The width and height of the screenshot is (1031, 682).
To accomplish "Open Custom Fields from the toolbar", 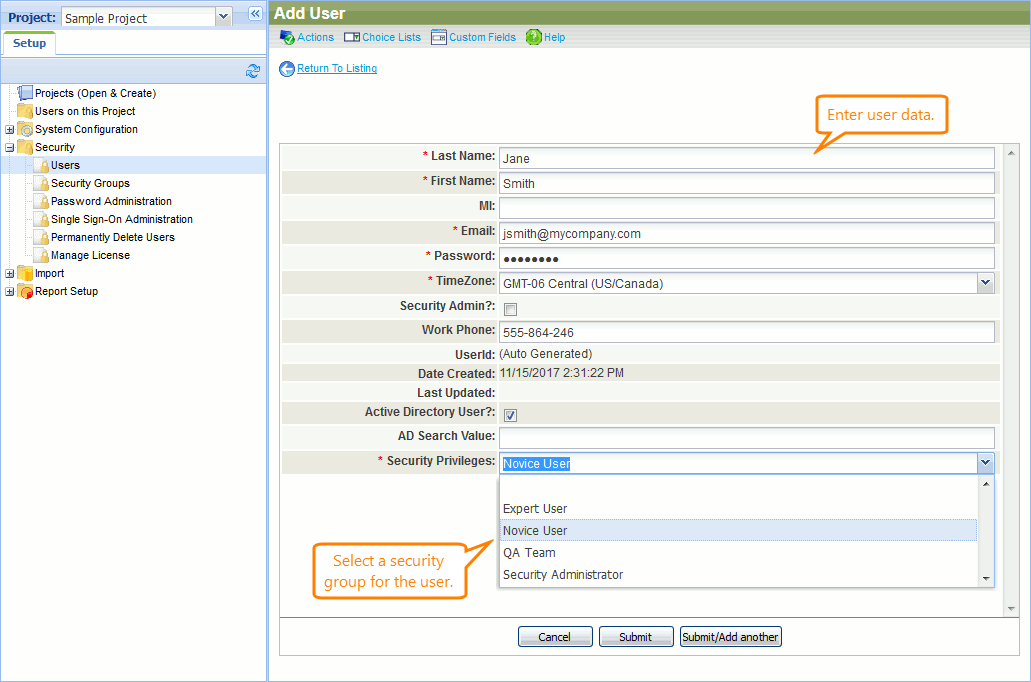I will pyautogui.click(x=439, y=37).
